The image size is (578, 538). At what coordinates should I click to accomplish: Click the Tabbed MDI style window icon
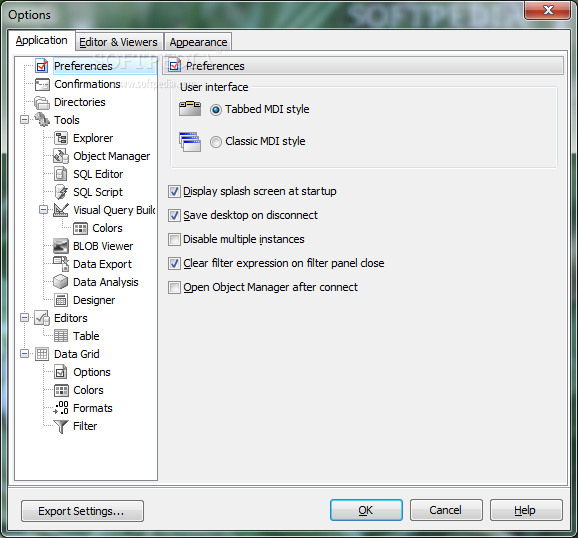point(190,109)
